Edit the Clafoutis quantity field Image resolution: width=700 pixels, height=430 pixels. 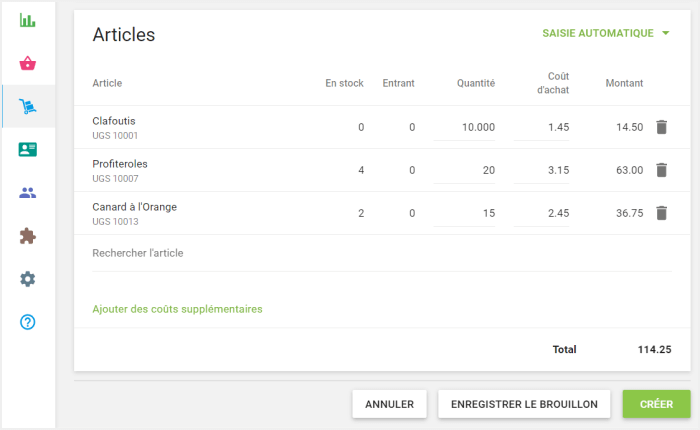pyautogui.click(x=466, y=127)
